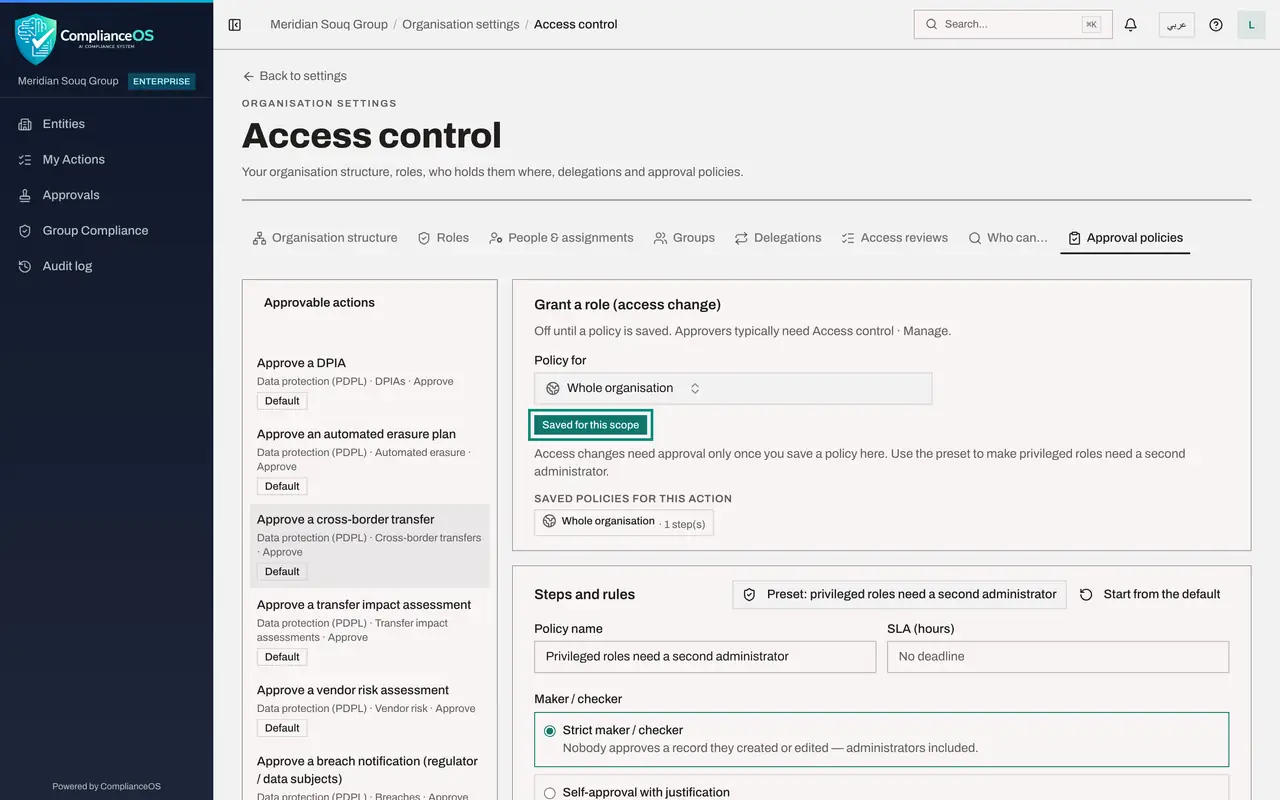Open saved Whole organisation 1 step(s) policy

coord(624,522)
